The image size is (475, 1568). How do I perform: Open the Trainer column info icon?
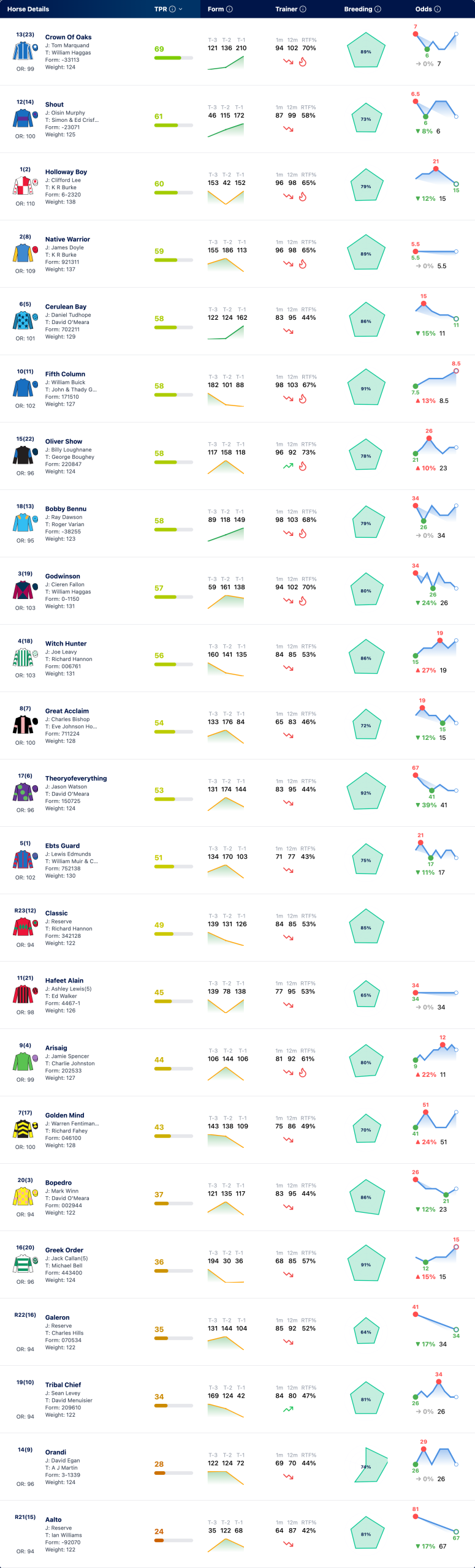(x=303, y=9)
